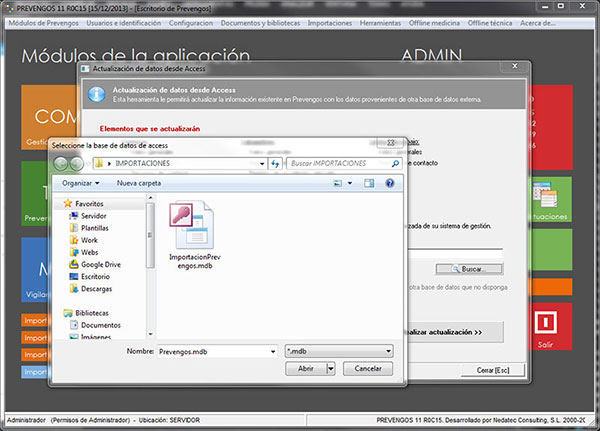Expand the Nombre field dropdown arrow
Image resolution: width=600 pixels, height=431 pixels.
[273, 352]
